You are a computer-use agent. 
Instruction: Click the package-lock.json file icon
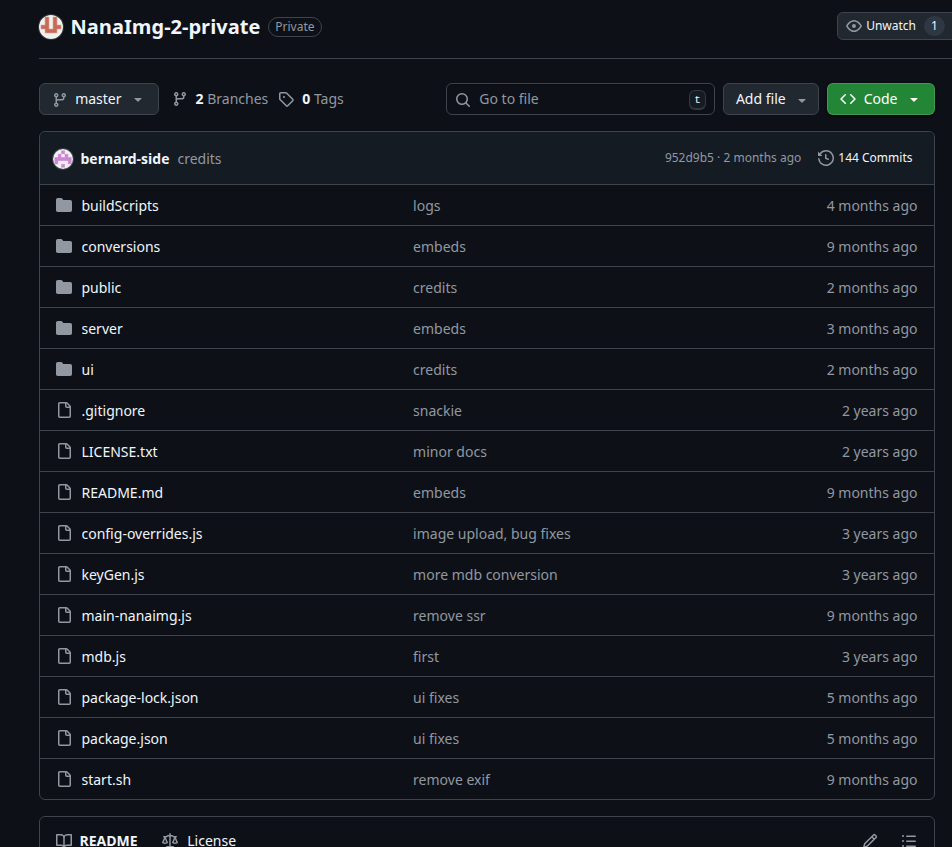click(x=64, y=697)
